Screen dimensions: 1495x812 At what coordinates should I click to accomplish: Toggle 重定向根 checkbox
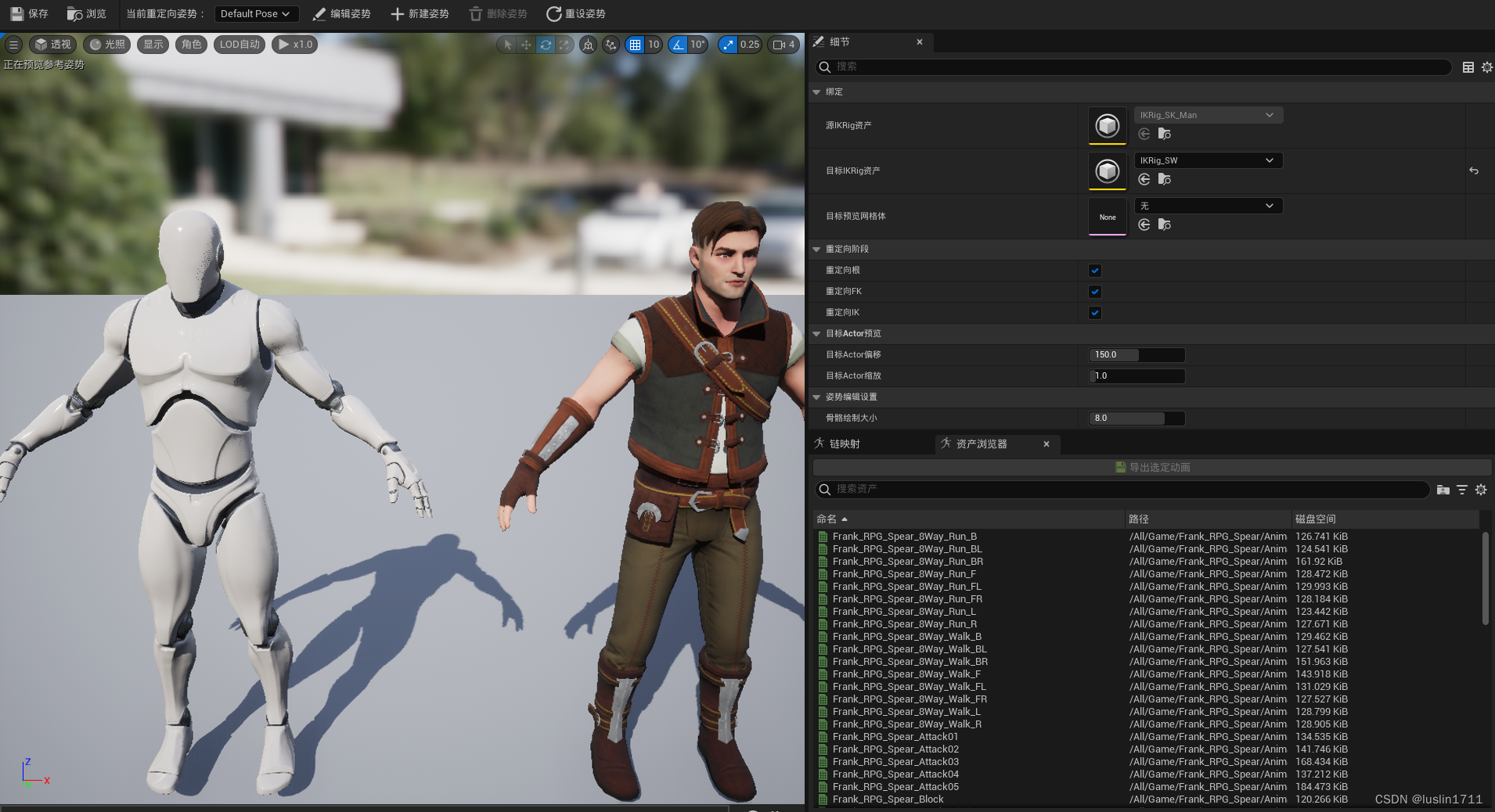(1095, 271)
